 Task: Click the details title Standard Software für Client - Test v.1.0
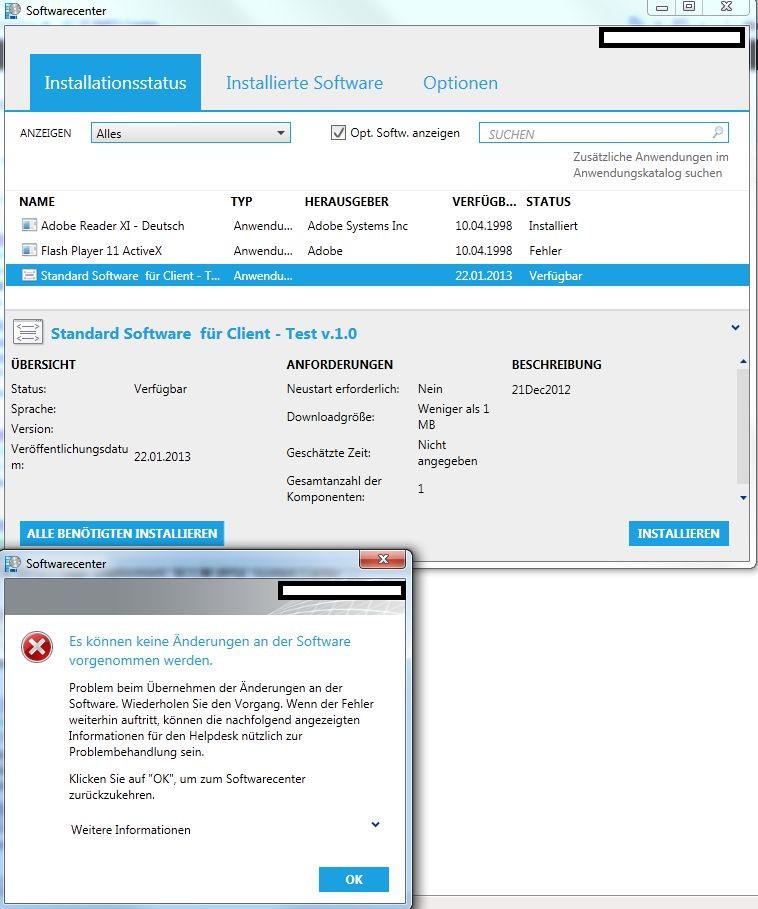204,333
